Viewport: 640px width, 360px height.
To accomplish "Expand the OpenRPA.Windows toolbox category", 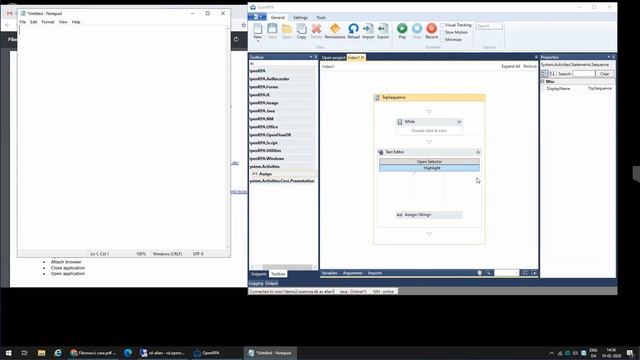I will tap(282, 158).
